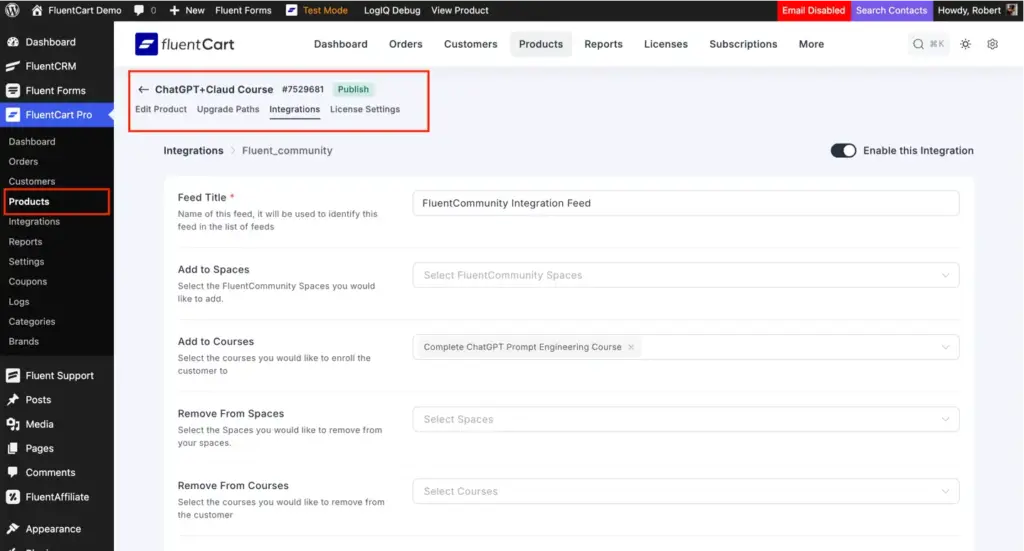Click the Search Contacts button
1024x551 pixels.
coord(891,10)
